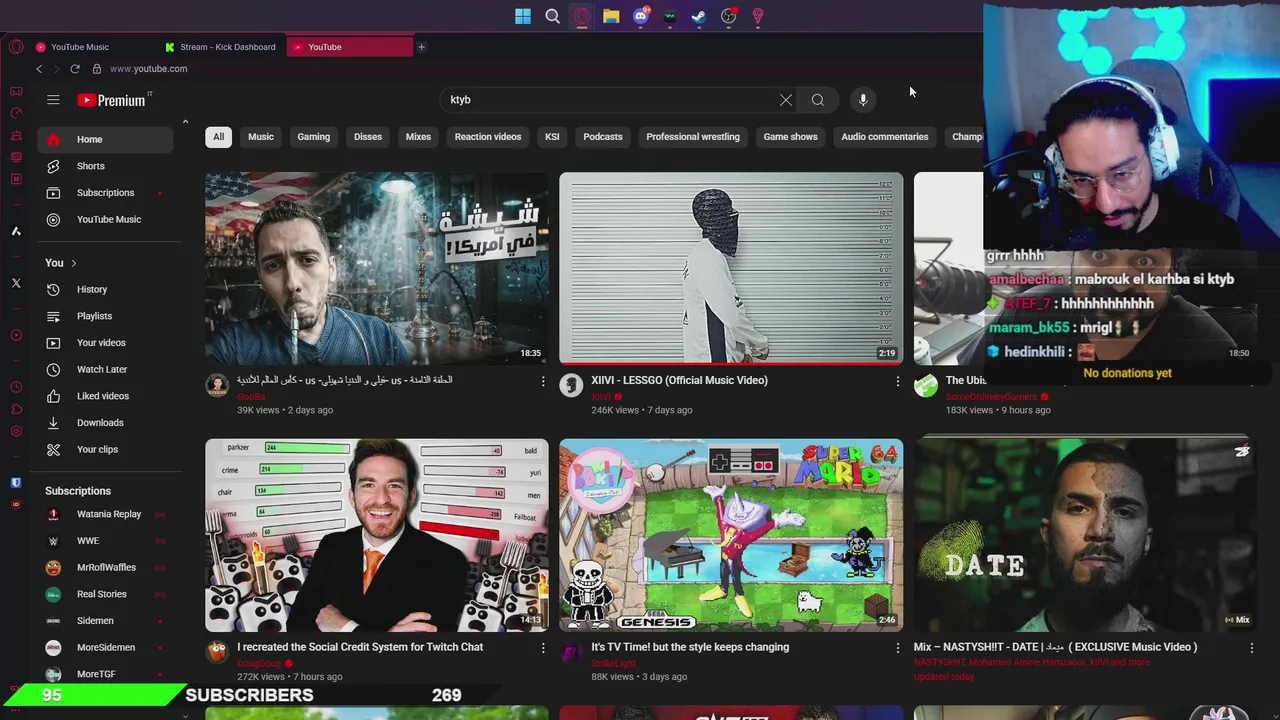Play the NASTYSHIT - DATE mix thumbnail
Viewport: 1280px width, 720px height.
(x=1085, y=535)
